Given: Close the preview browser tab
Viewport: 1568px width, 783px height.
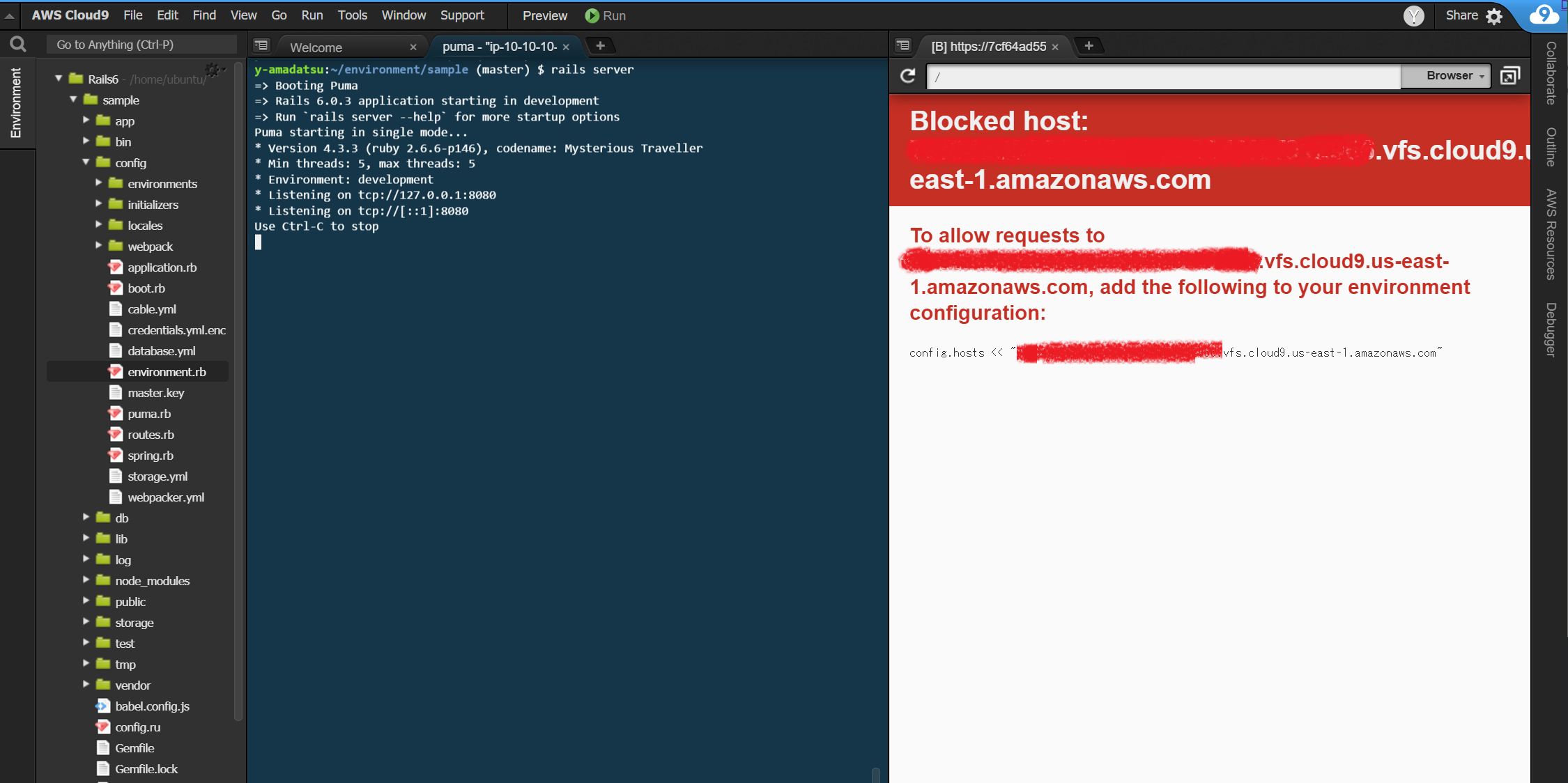Looking at the screenshot, I should coord(1055,47).
